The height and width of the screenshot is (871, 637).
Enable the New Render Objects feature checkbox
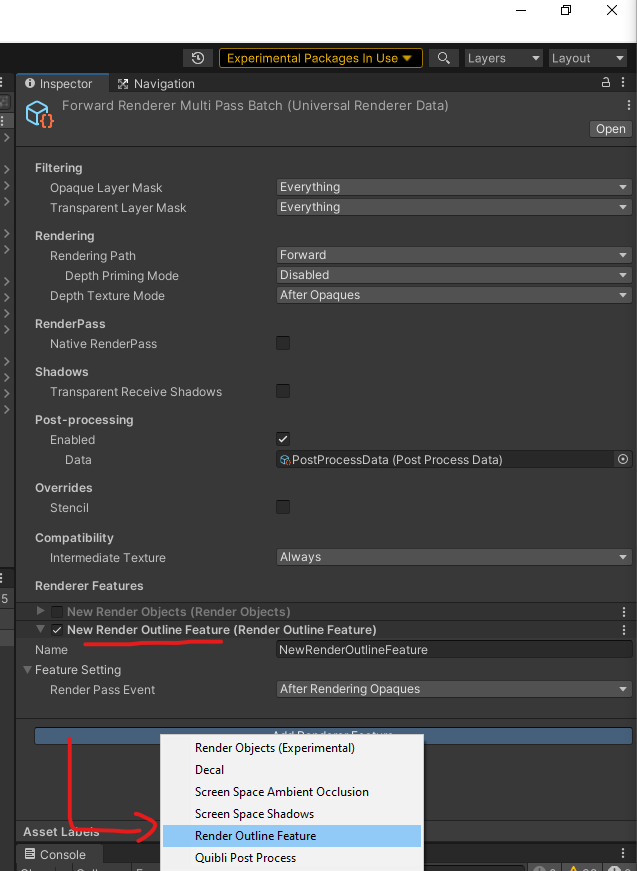point(57,612)
